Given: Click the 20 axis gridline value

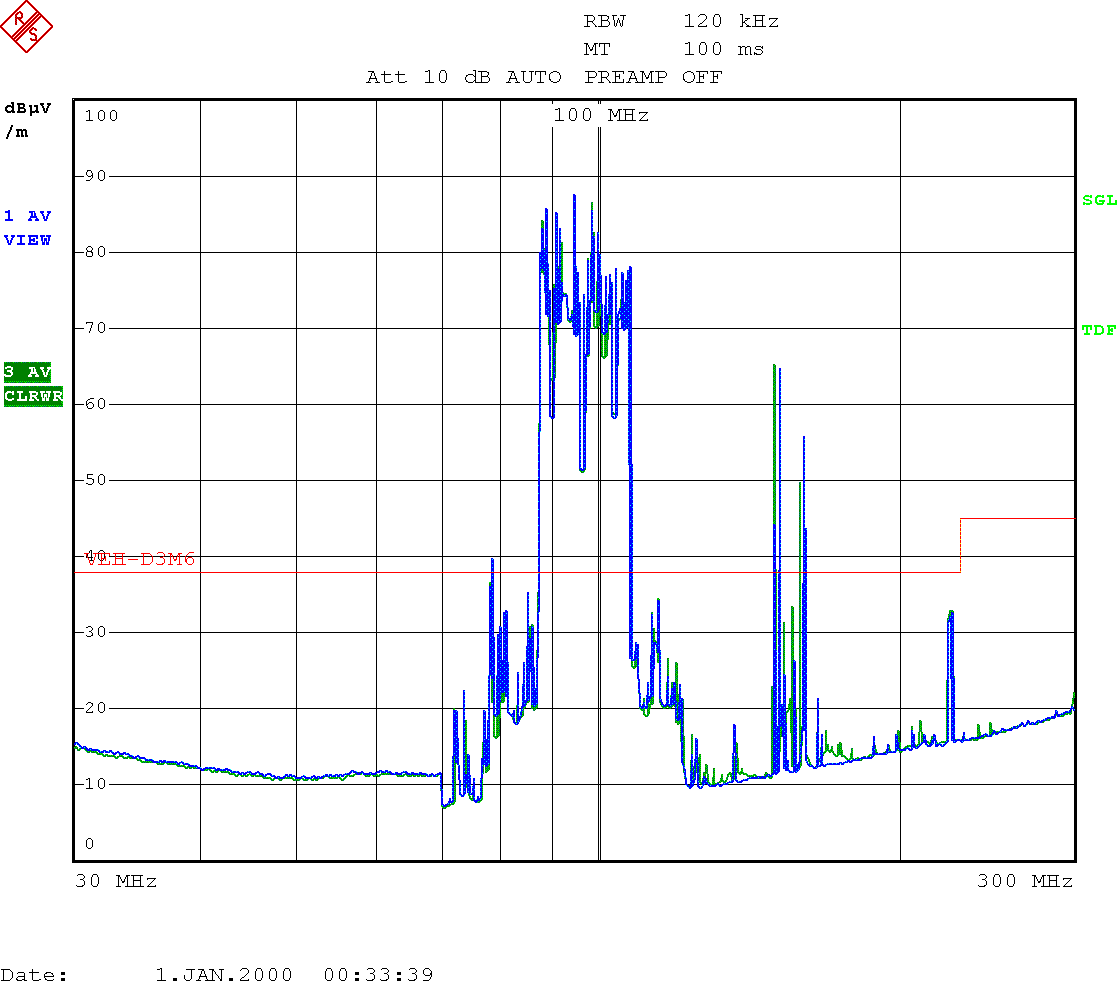Looking at the screenshot, I should (x=96, y=707).
